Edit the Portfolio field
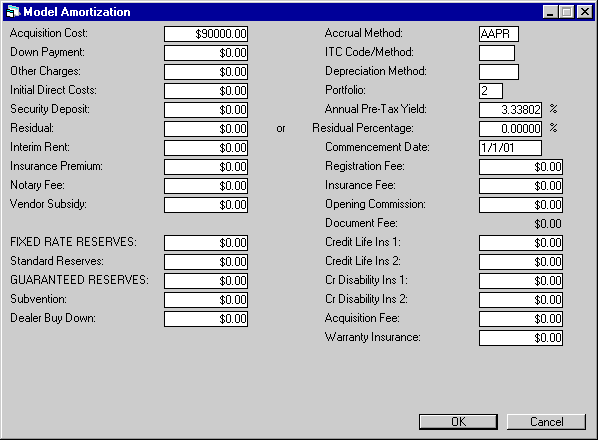 [491, 91]
